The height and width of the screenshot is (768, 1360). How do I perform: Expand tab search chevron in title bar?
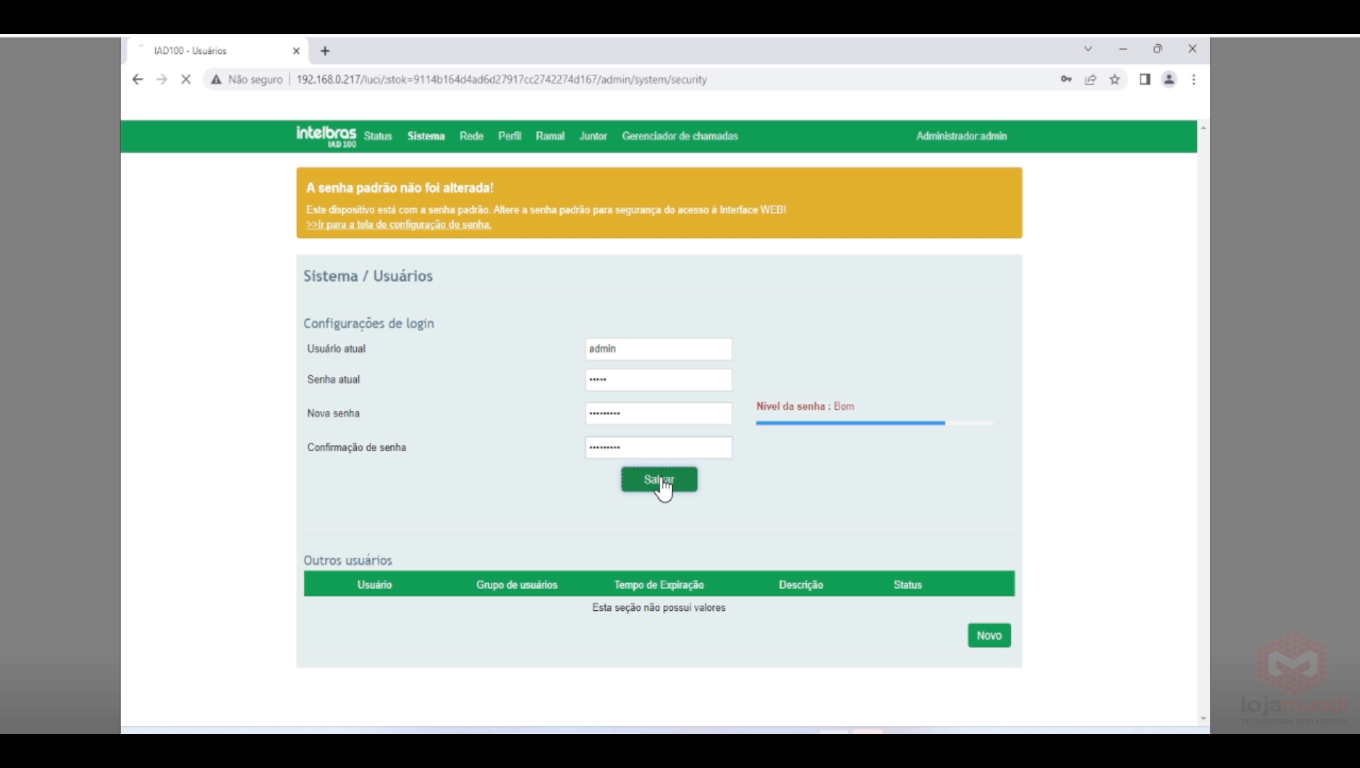tap(1088, 49)
